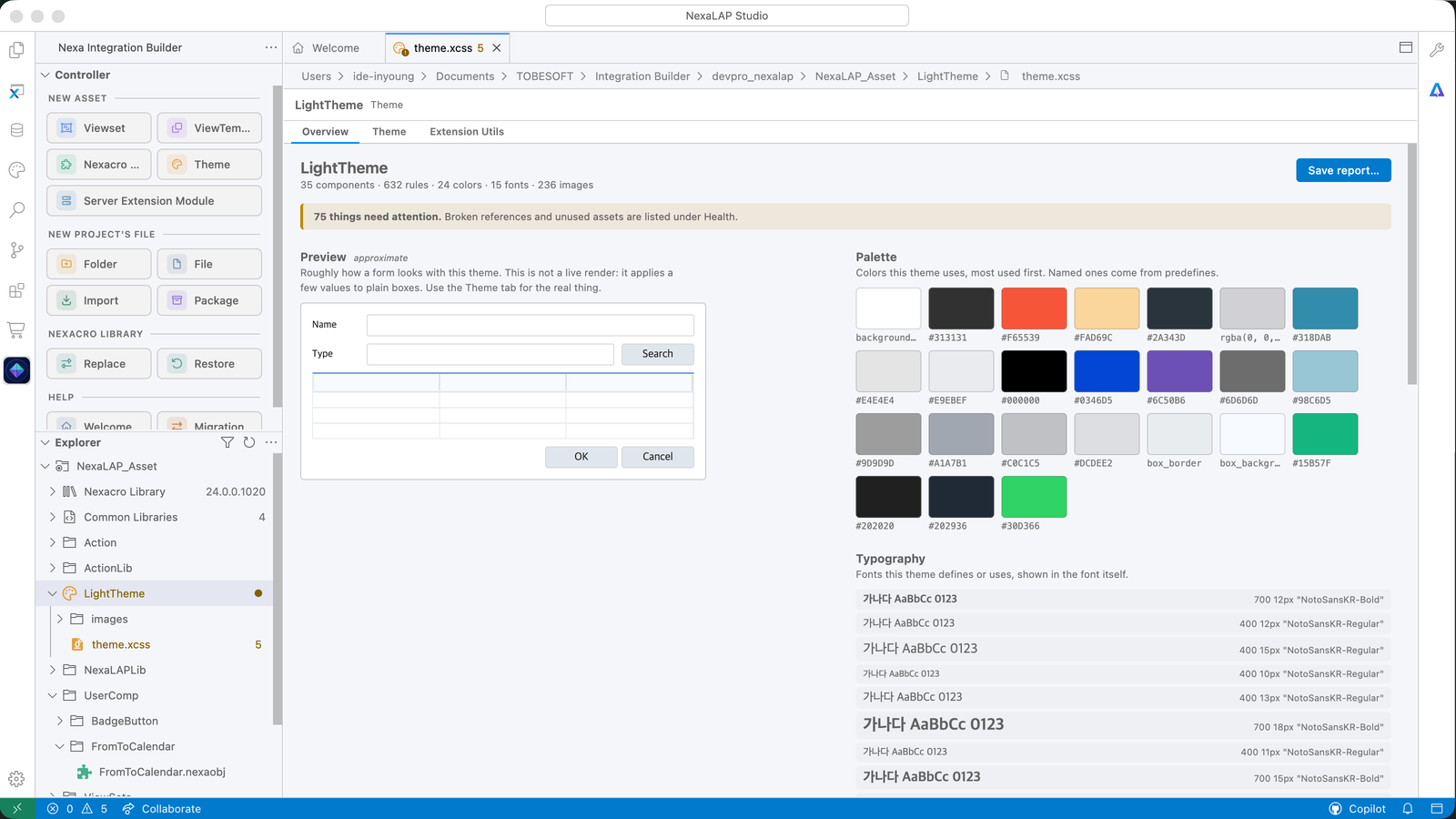1456x819 pixels.
Task: Open Nexa Integration Builder more actions menu
Action: [271, 47]
